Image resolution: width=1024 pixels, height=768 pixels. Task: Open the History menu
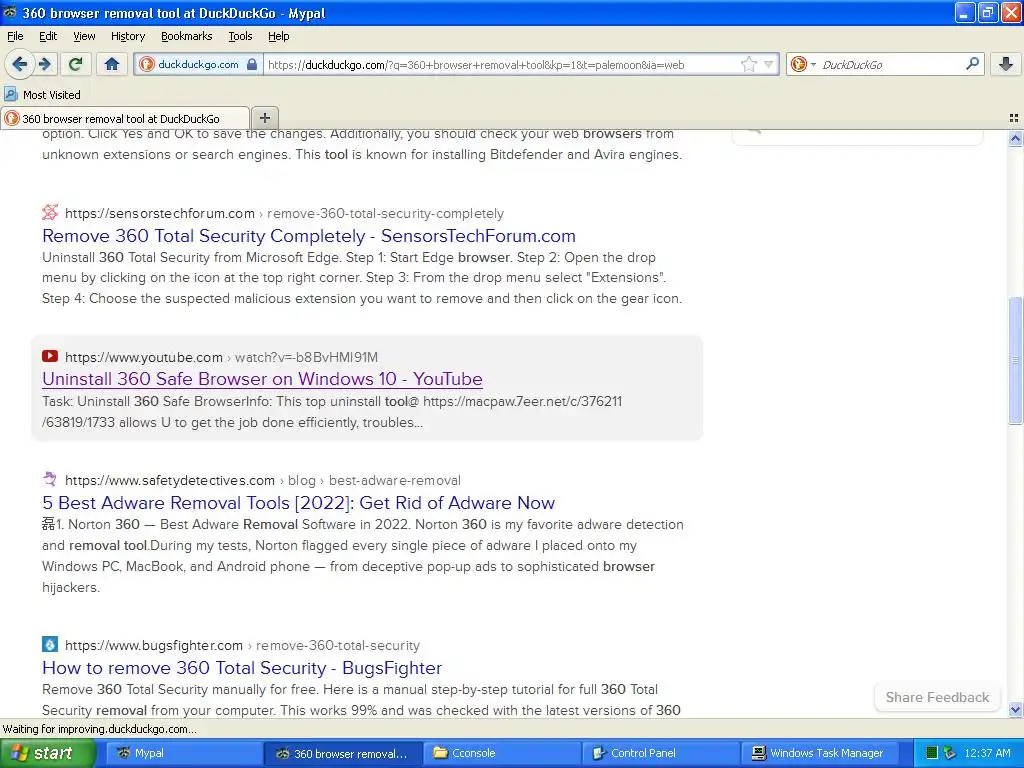127,36
